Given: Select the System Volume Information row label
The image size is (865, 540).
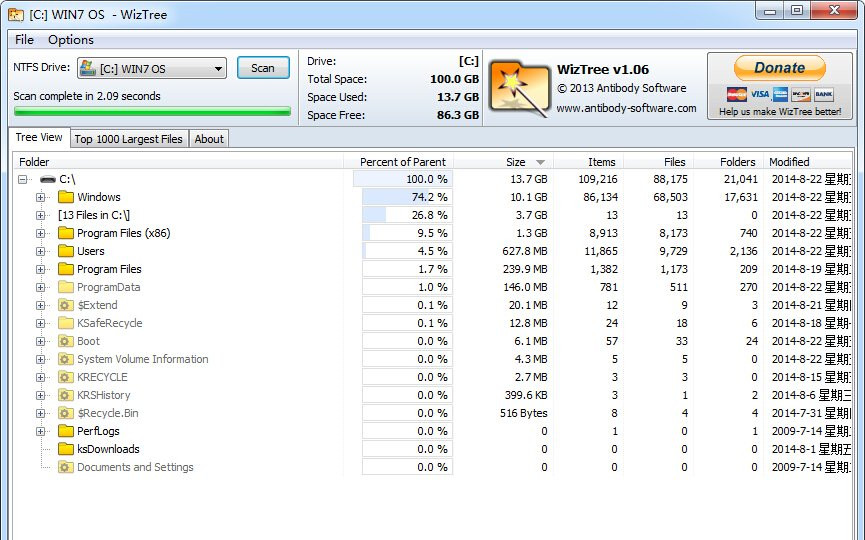Looking at the screenshot, I should (x=143, y=359).
